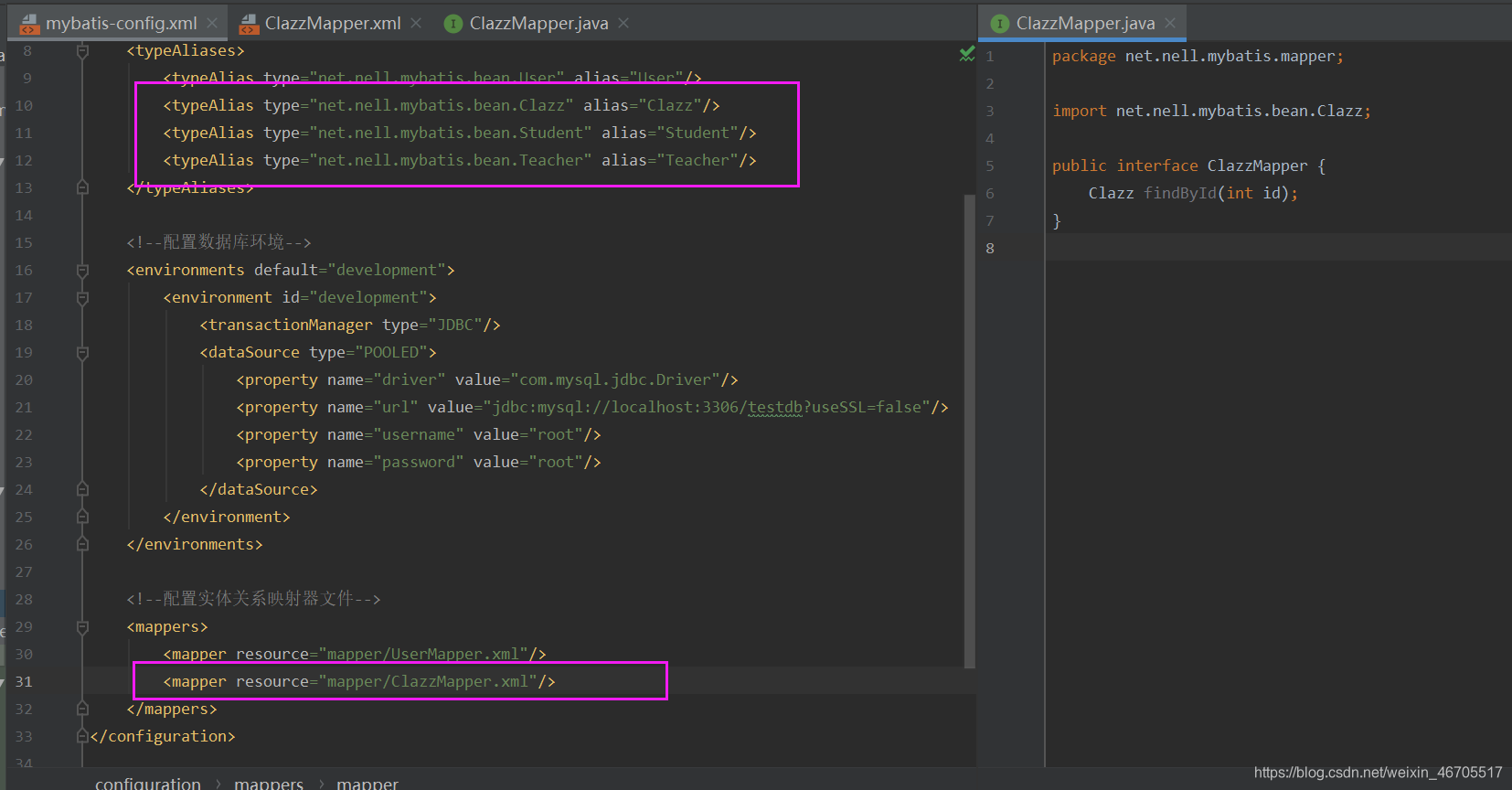Click the interface icon on left ClazzMapper.java tab

coord(453,24)
